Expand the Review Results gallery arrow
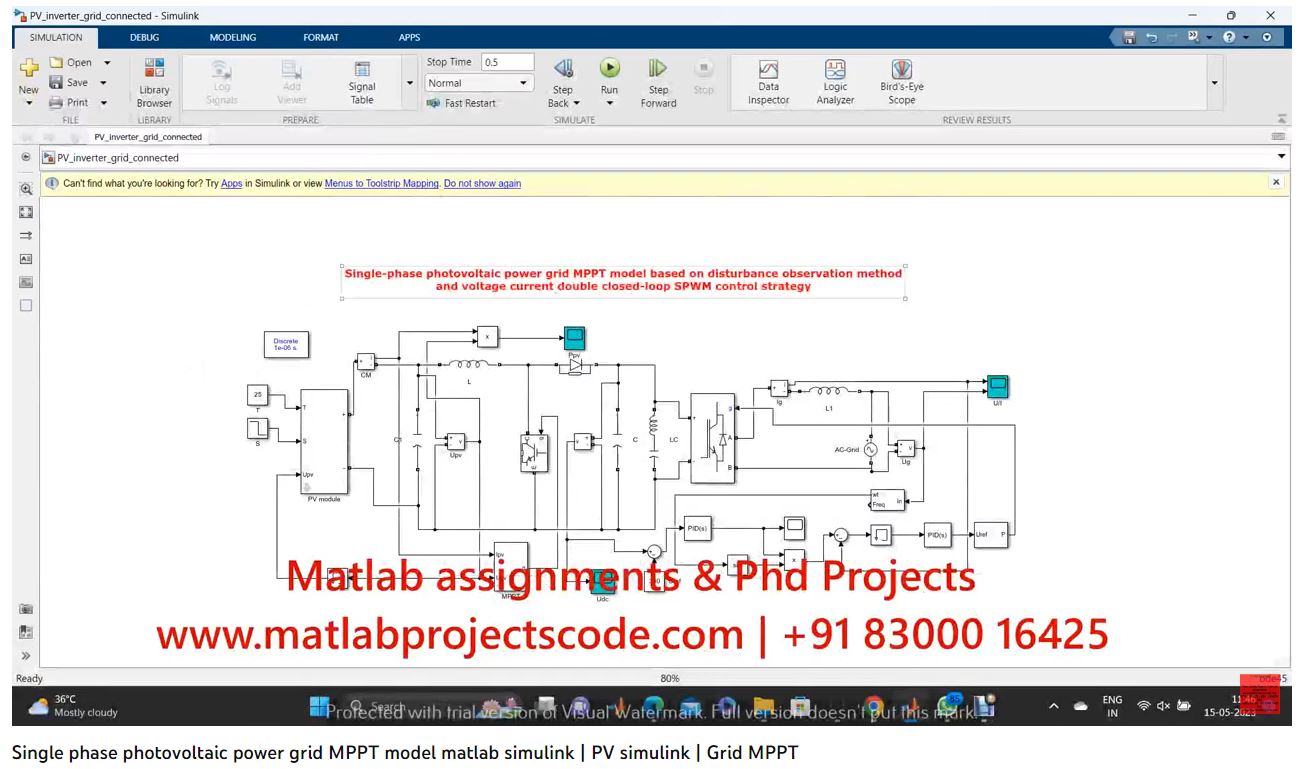Image resolution: width=1300 pixels, height=769 pixels. tap(1215, 83)
